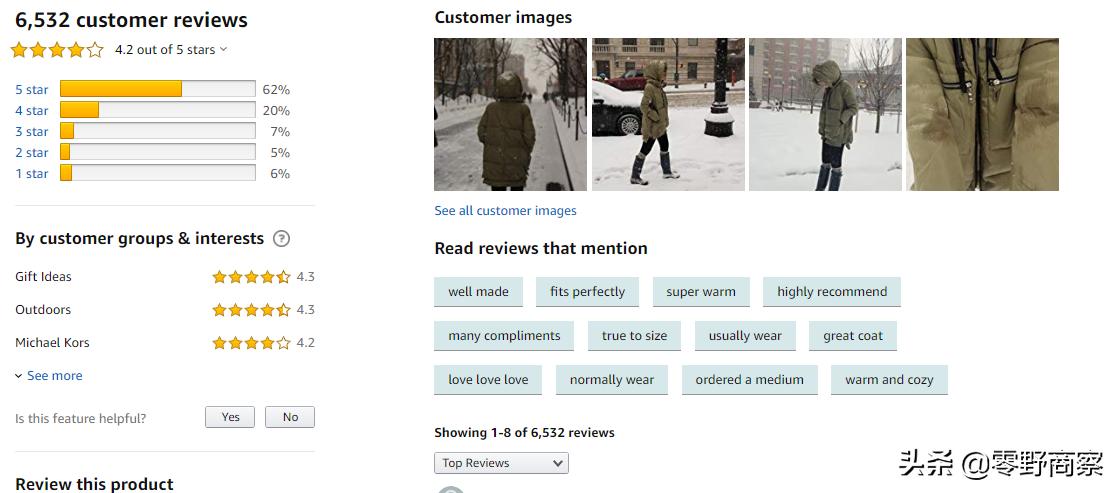Select the "well made" review tag

pos(478,292)
